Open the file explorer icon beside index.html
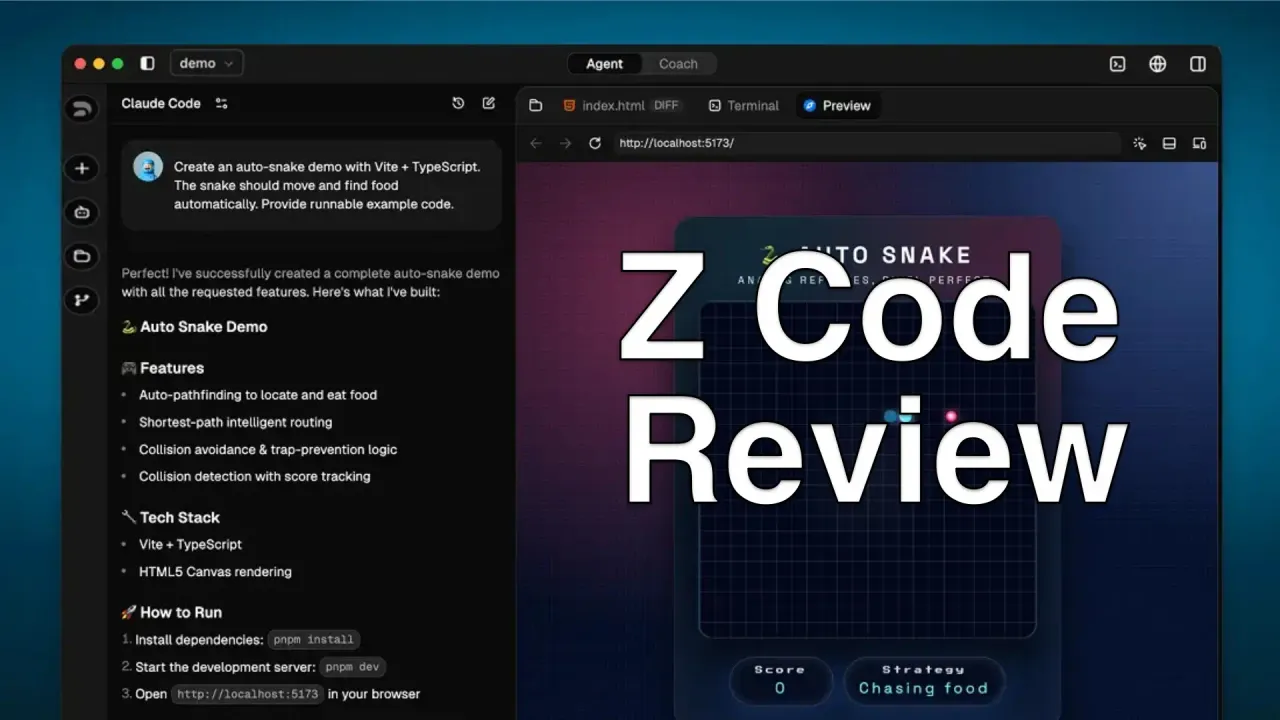 click(x=536, y=105)
